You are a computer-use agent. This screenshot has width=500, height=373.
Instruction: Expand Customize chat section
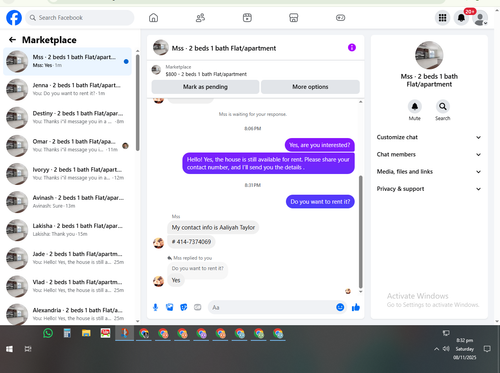[429, 137]
